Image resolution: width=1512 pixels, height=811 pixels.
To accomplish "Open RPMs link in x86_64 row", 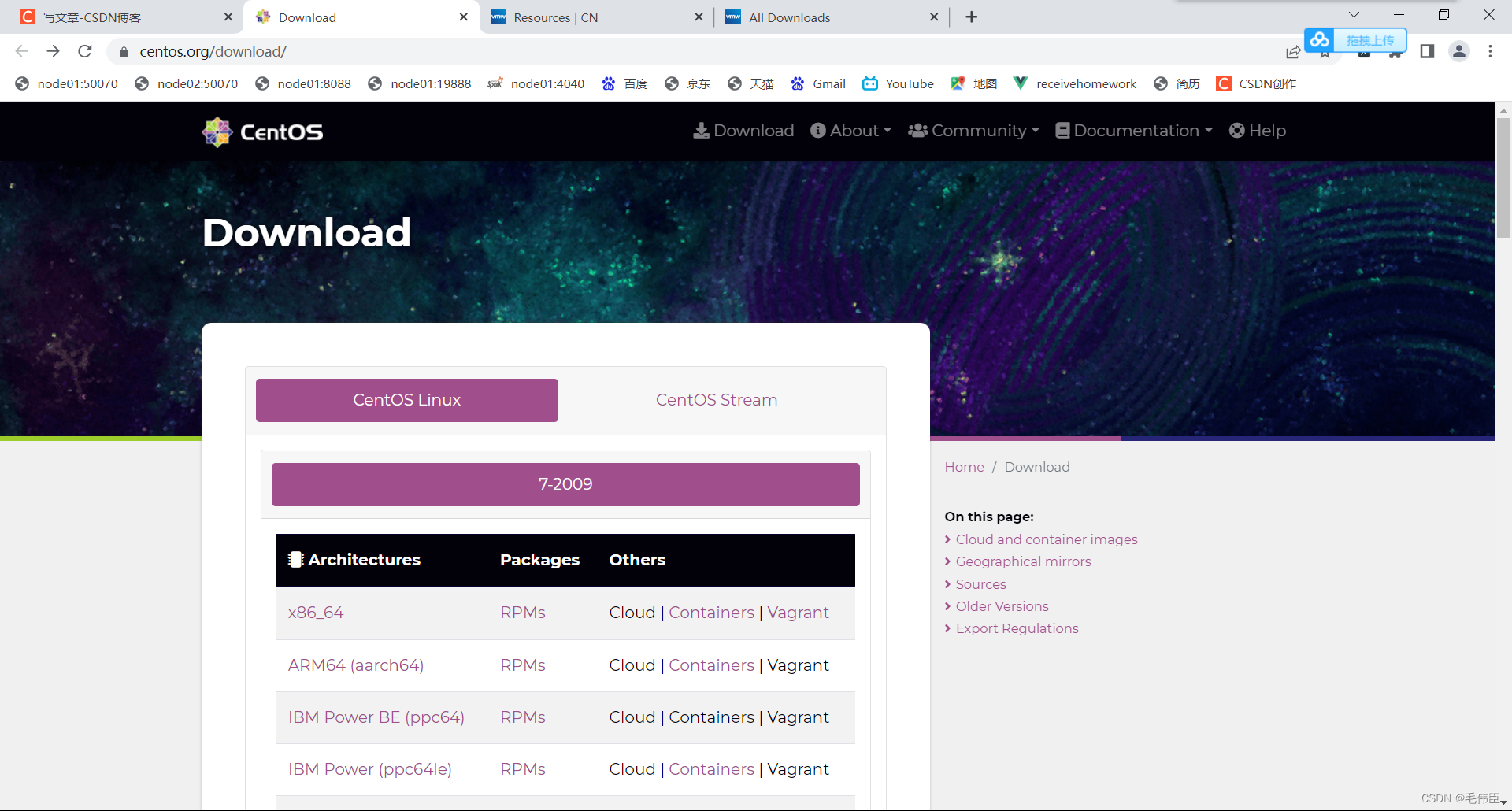I will click(x=523, y=613).
